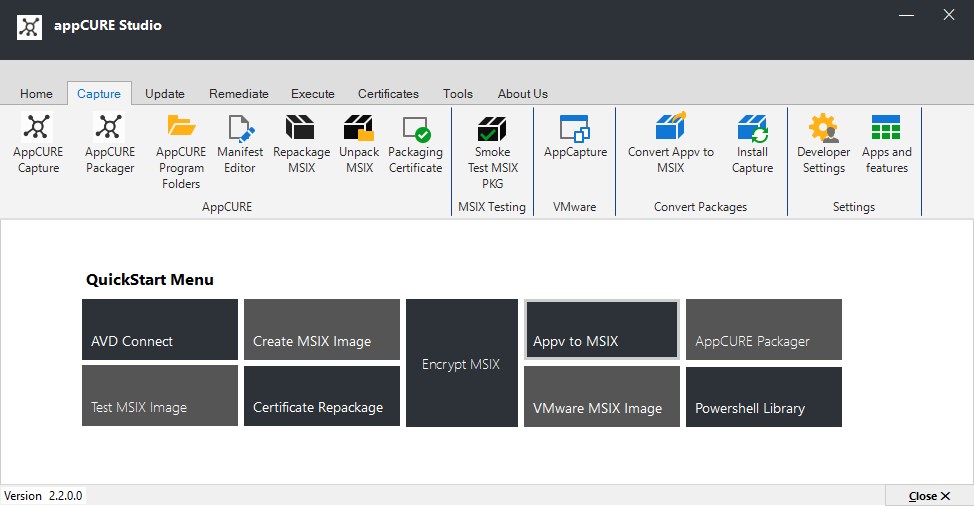Open the AppCURE Packager ribbon icon
The image size is (974, 506).
[110, 143]
